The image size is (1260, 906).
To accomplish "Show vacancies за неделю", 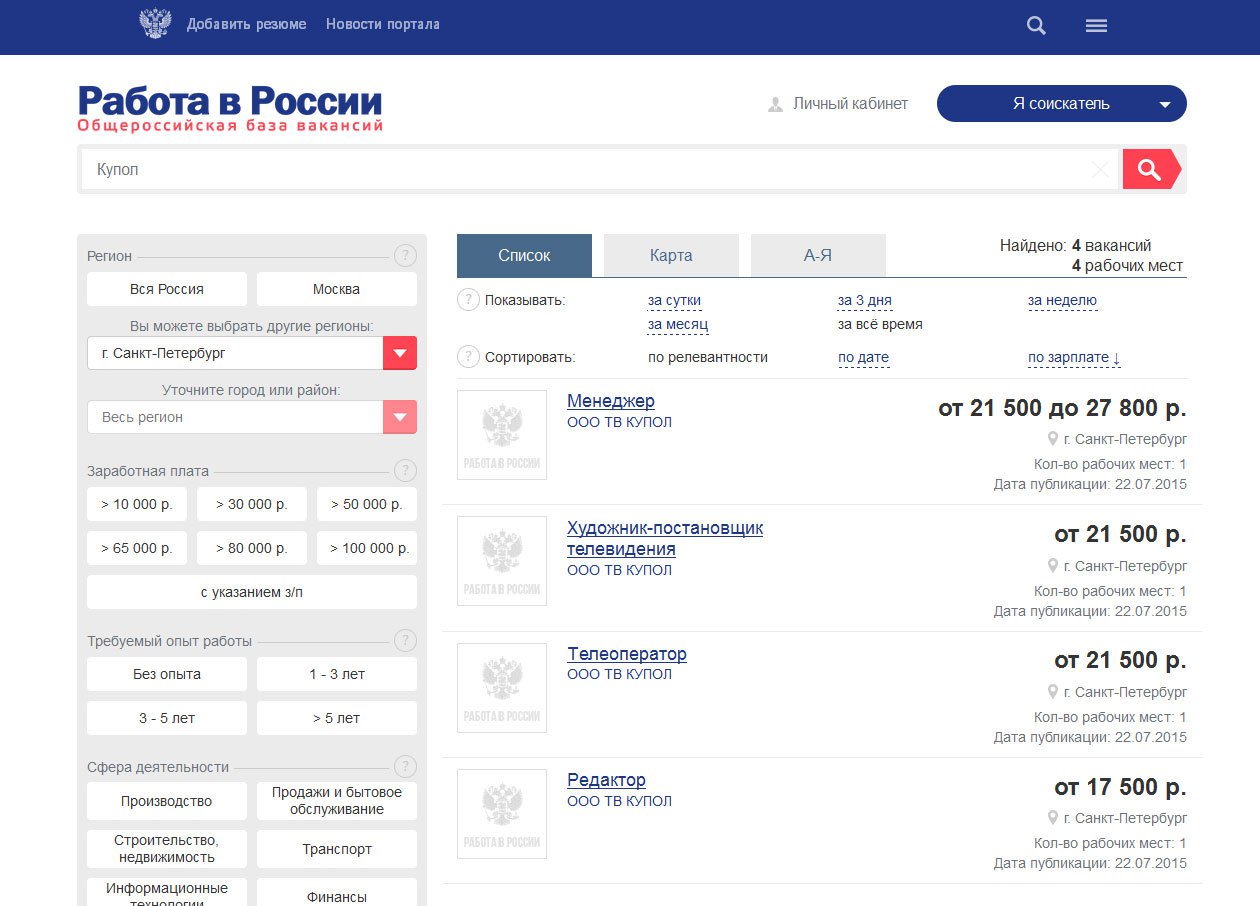I will pyautogui.click(x=1063, y=300).
